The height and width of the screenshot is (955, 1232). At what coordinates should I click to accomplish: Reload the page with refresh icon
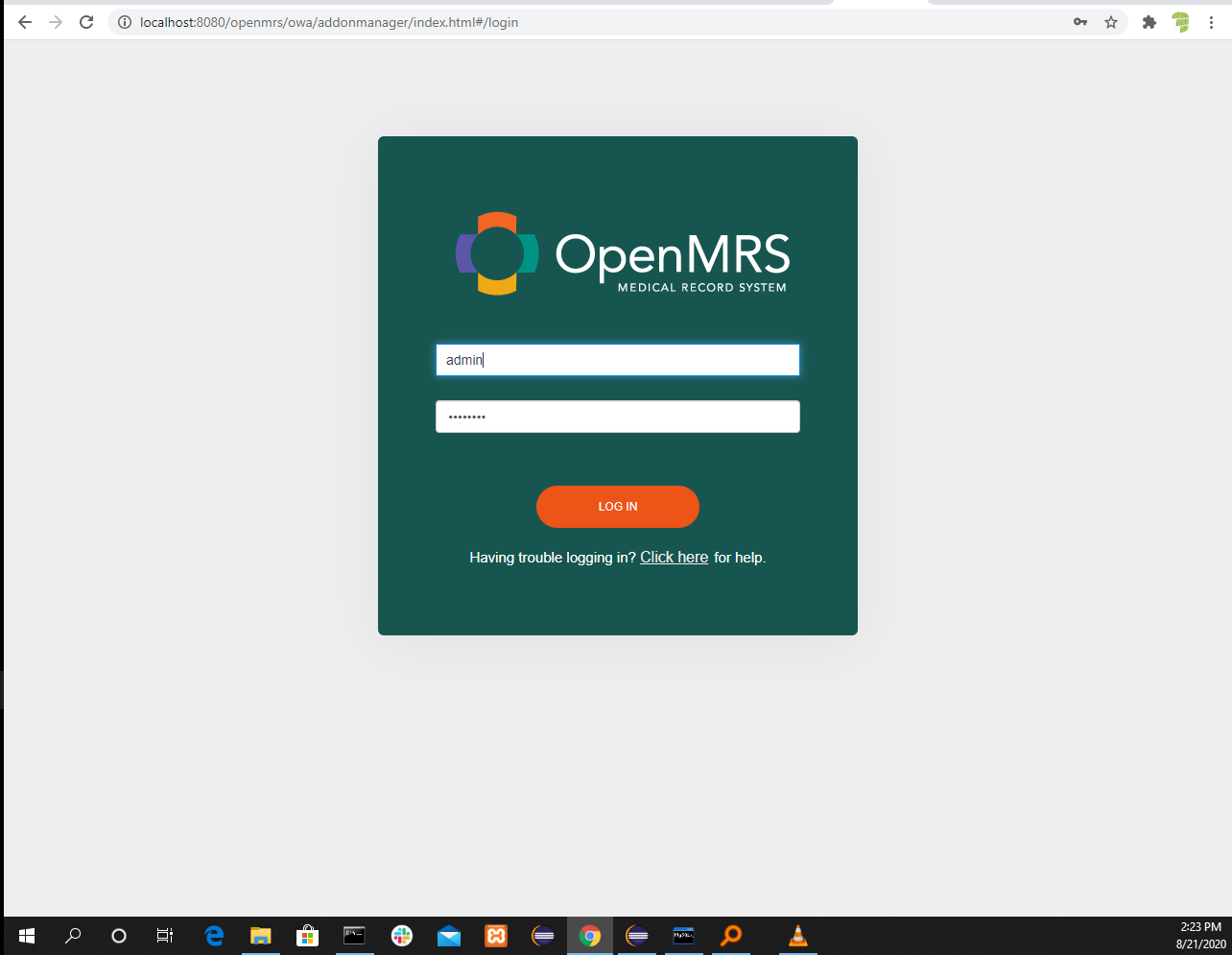86,22
